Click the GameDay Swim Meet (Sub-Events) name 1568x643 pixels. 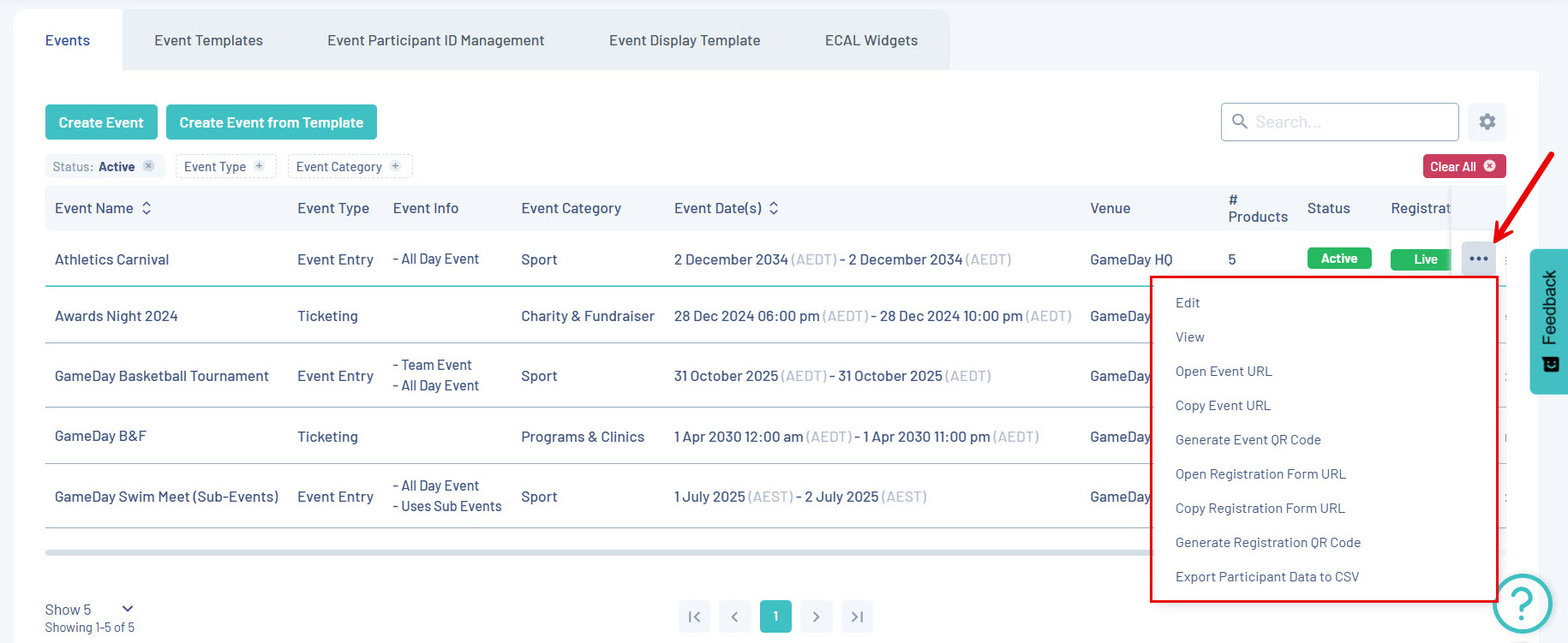click(166, 497)
